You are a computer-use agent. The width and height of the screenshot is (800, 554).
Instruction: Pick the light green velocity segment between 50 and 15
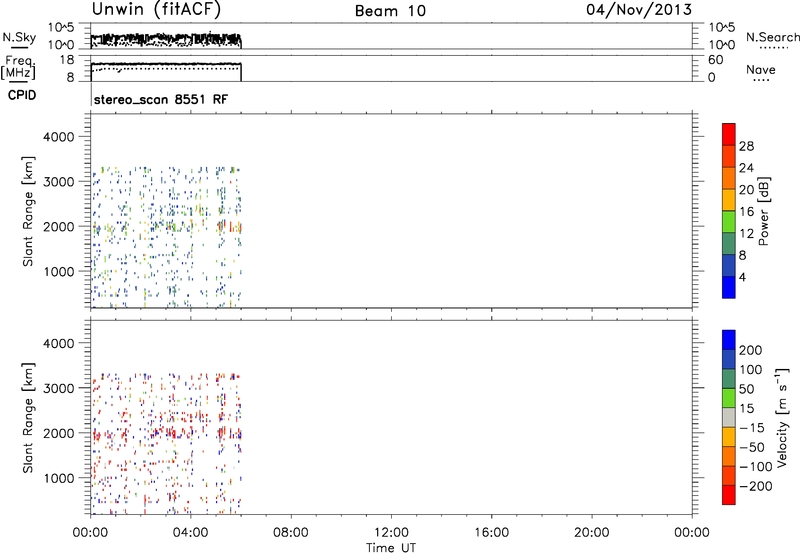pos(729,398)
